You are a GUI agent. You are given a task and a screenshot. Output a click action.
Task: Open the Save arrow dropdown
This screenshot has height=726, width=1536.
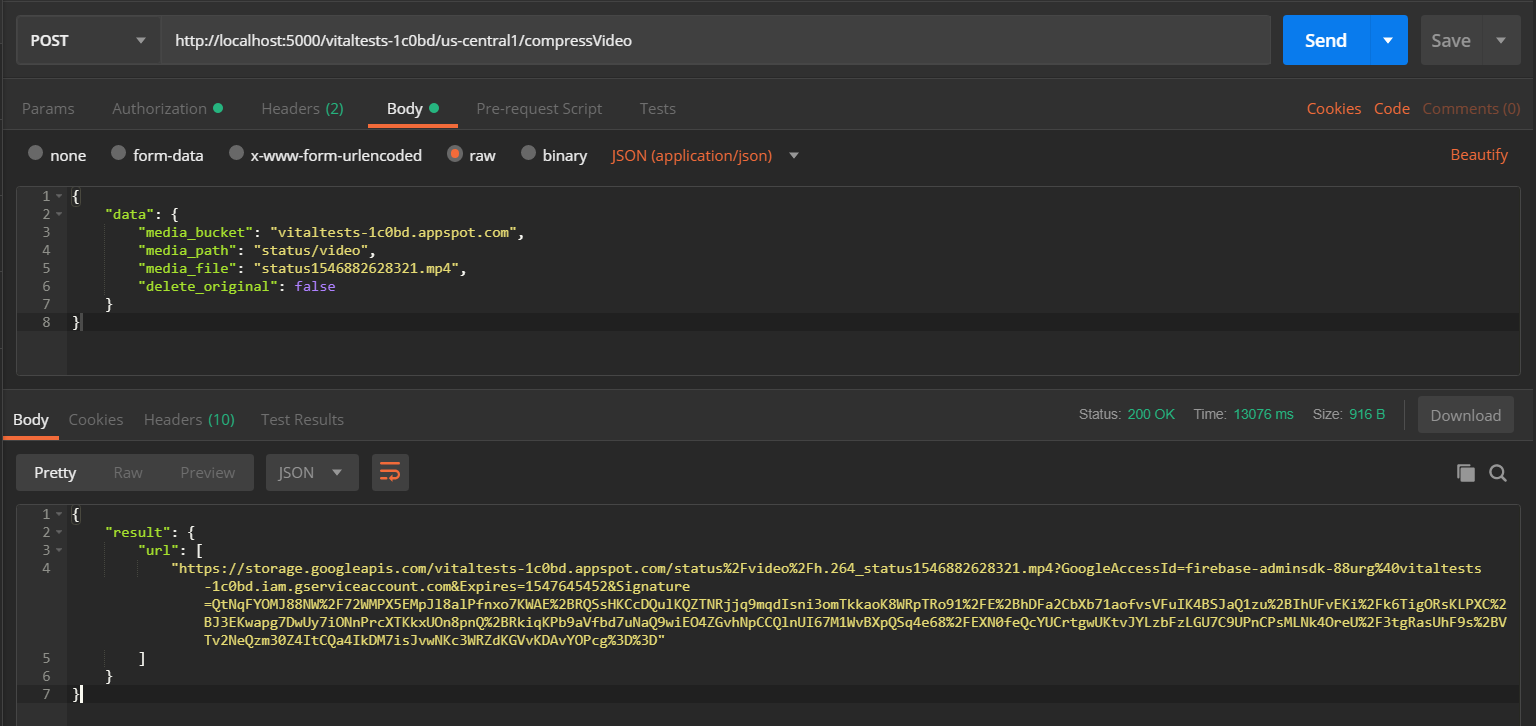pyautogui.click(x=1501, y=41)
